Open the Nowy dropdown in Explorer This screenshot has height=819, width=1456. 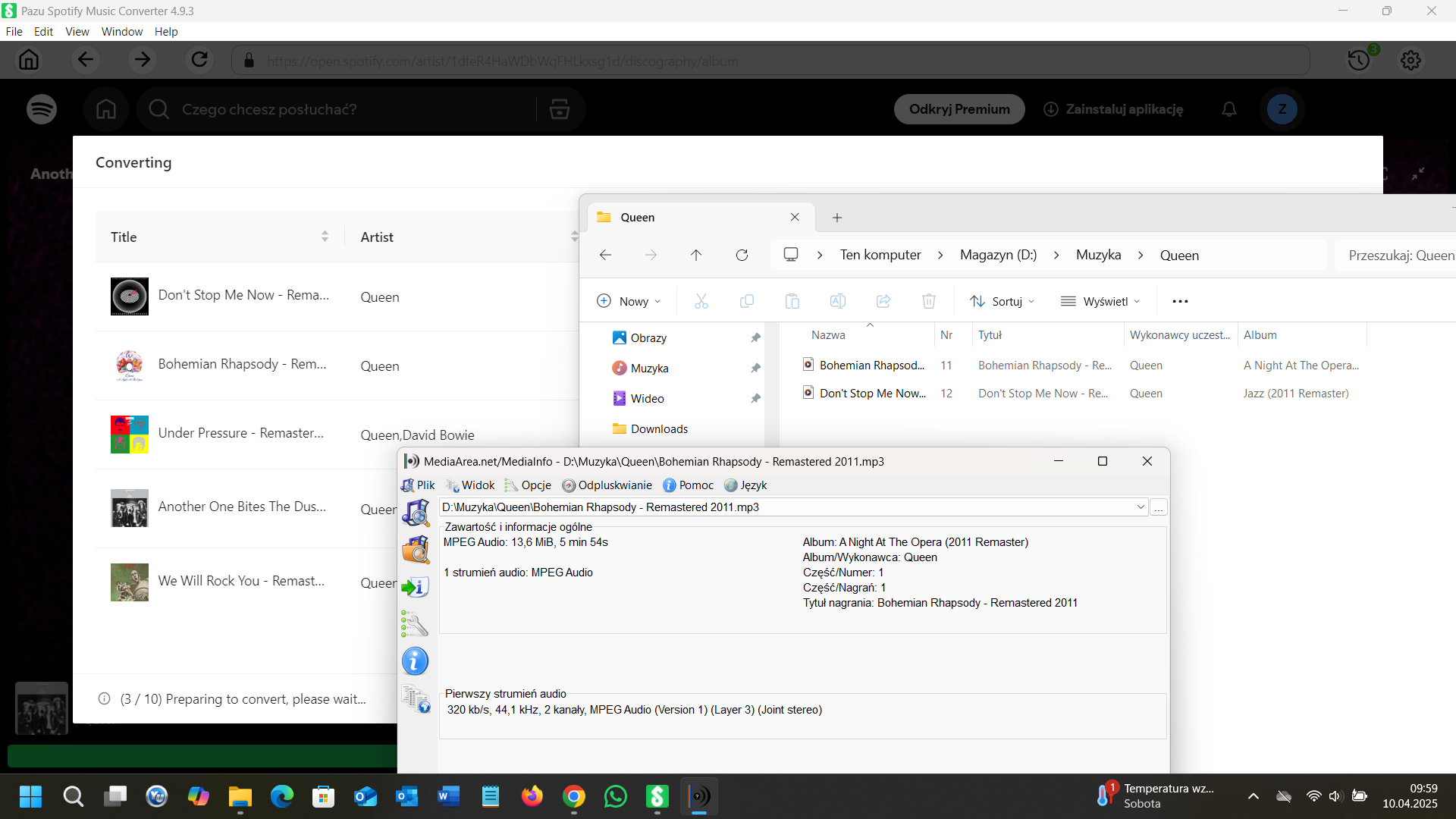(629, 301)
